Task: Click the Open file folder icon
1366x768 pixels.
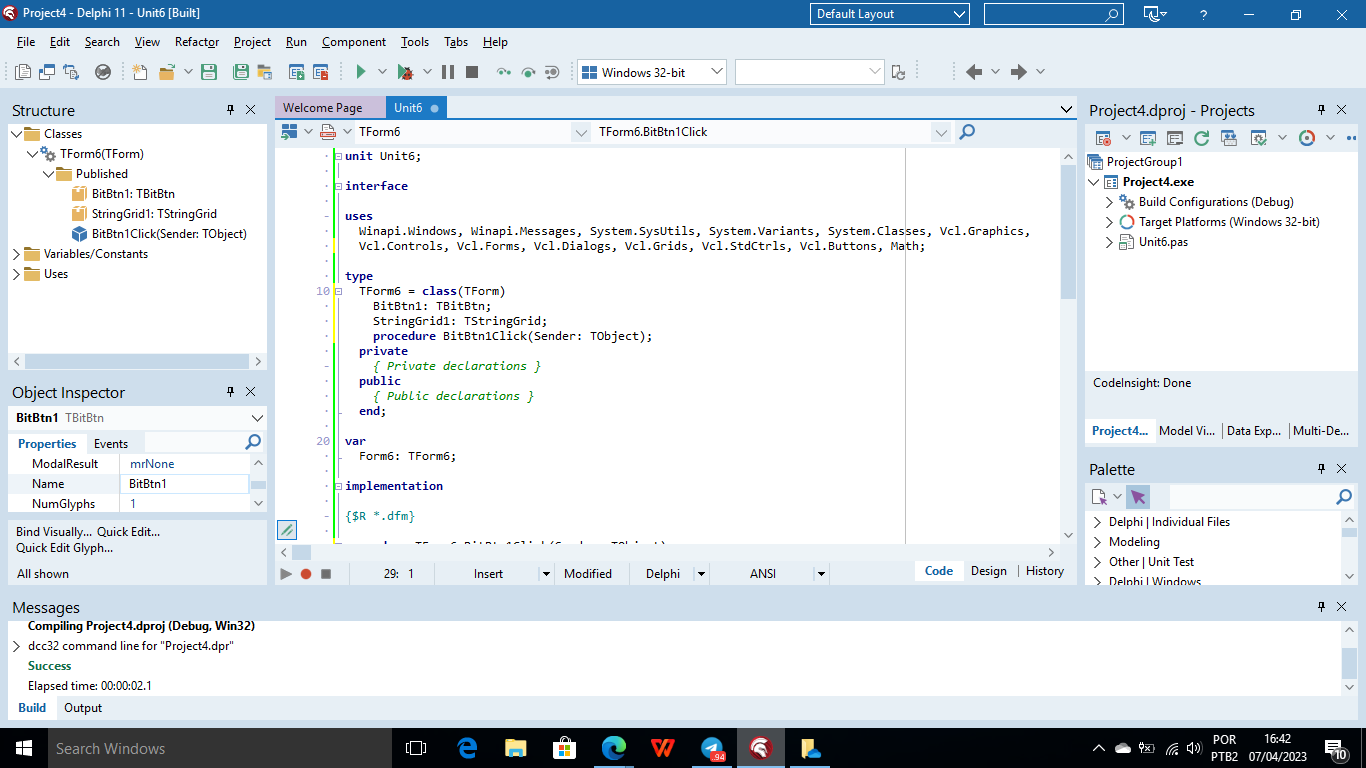Action: (166, 72)
